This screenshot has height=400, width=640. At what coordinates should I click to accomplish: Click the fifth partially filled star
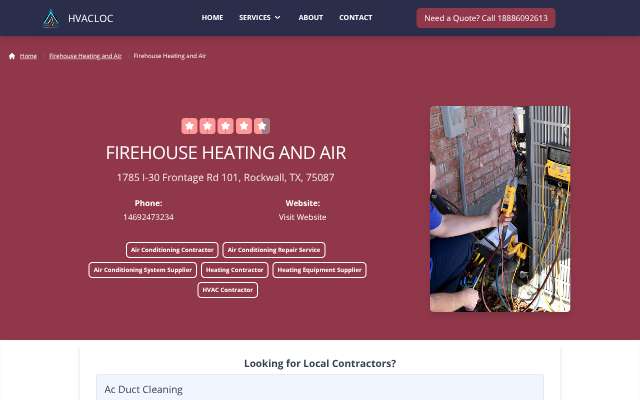click(x=262, y=126)
